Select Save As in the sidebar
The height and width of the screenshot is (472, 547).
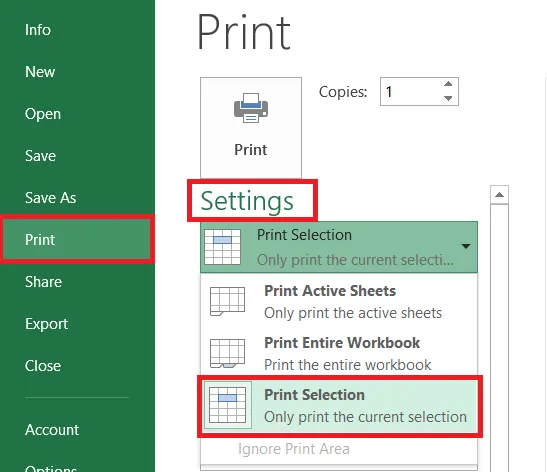tap(50, 198)
